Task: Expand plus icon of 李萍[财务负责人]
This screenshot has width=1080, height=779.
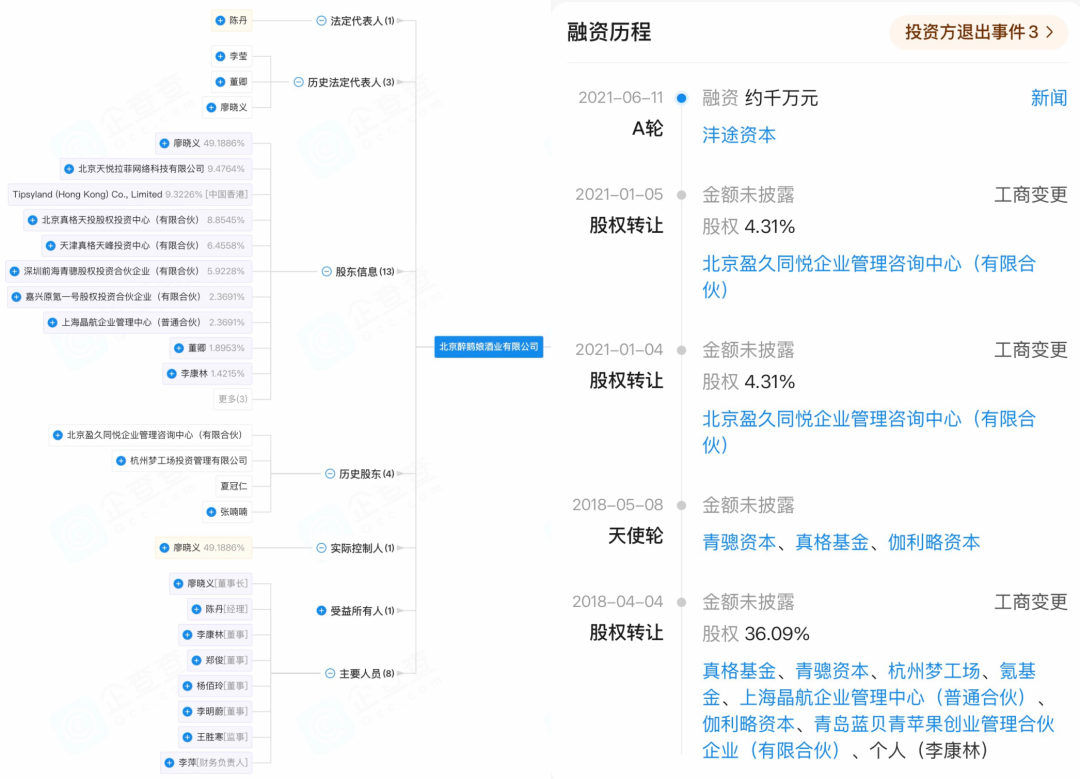Action: pyautogui.click(x=169, y=763)
